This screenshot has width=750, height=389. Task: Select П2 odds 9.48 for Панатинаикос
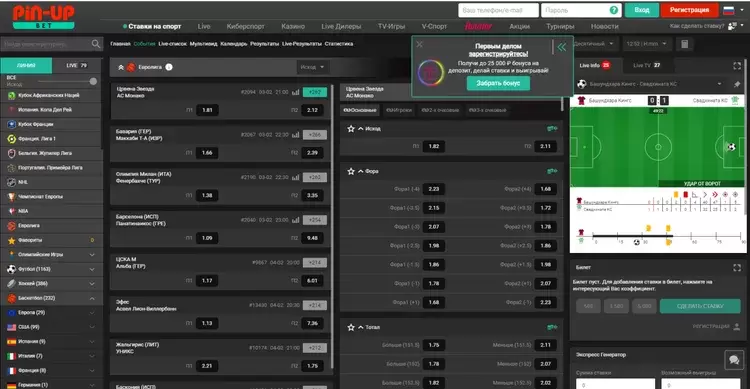(312, 238)
